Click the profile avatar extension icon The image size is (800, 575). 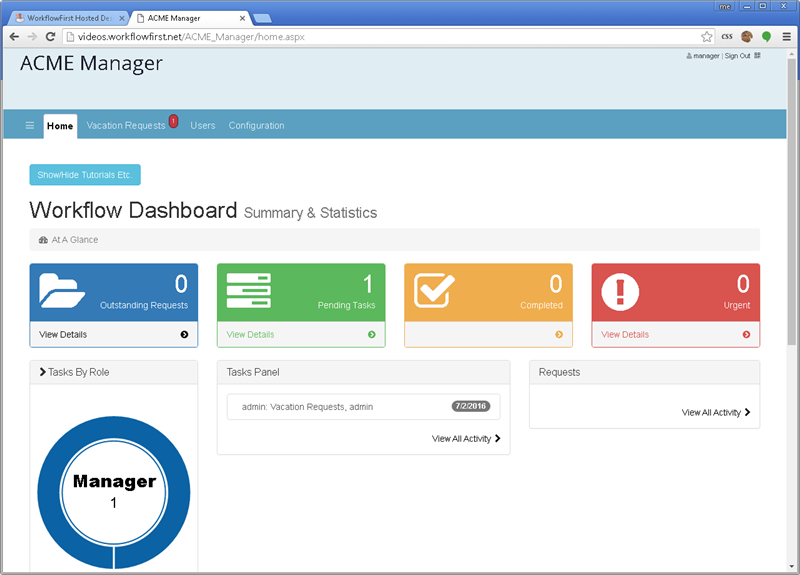[x=747, y=37]
